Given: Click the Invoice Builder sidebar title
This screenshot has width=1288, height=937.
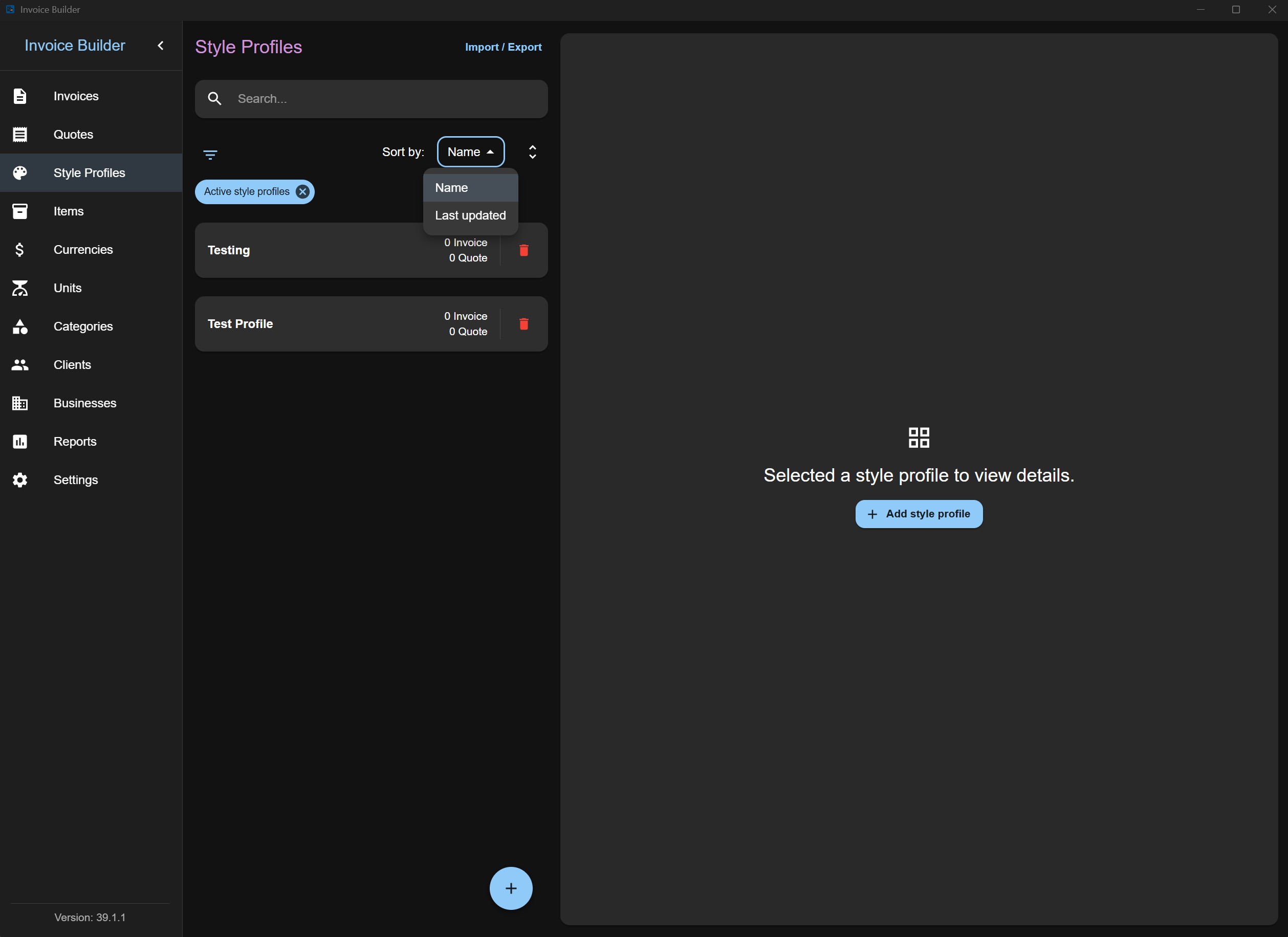Looking at the screenshot, I should [x=75, y=46].
